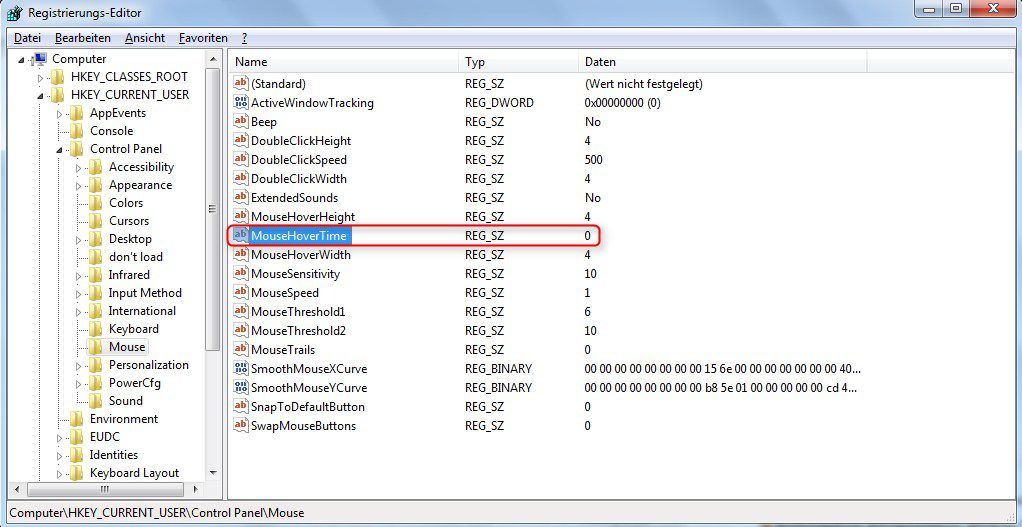Click the Colors folder icon
1022x527 pixels.
coord(96,203)
